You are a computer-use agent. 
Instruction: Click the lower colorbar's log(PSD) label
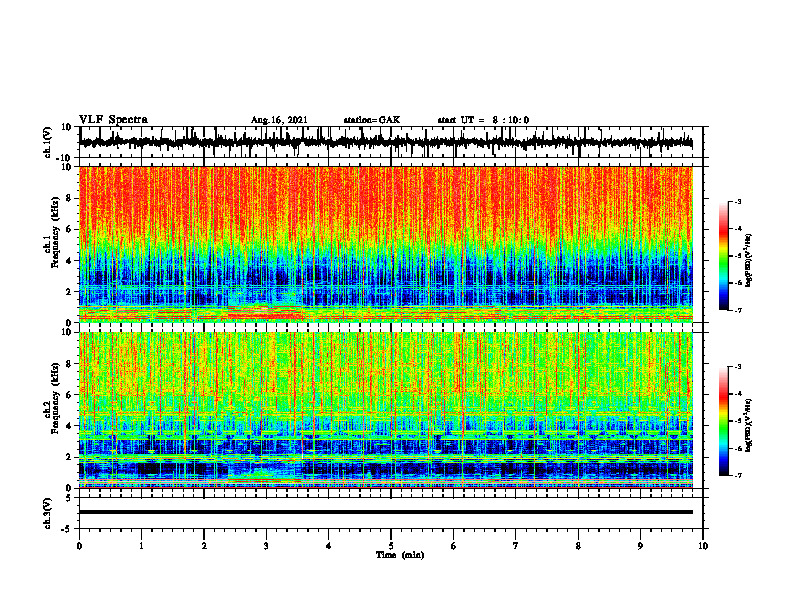pos(749,426)
